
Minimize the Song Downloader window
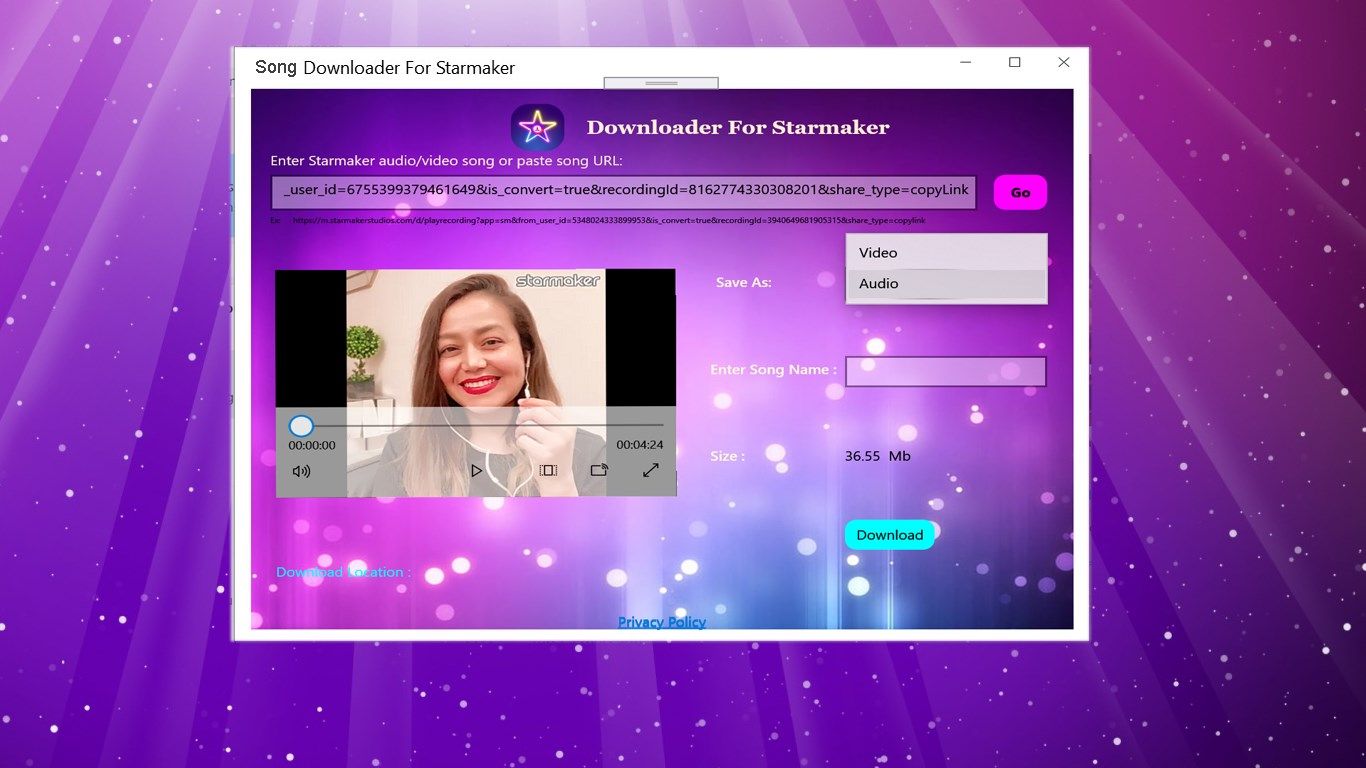coord(966,62)
